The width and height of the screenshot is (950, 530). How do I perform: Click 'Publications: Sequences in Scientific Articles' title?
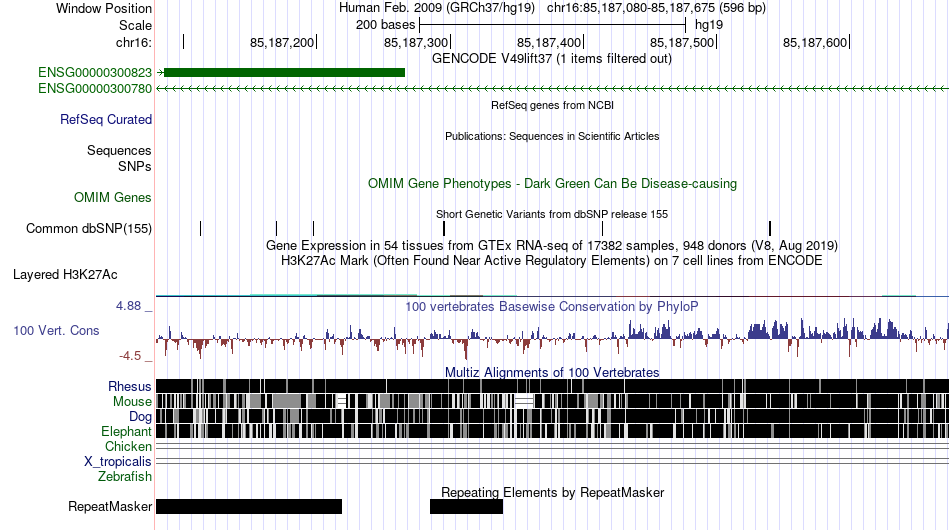pyautogui.click(x=552, y=136)
